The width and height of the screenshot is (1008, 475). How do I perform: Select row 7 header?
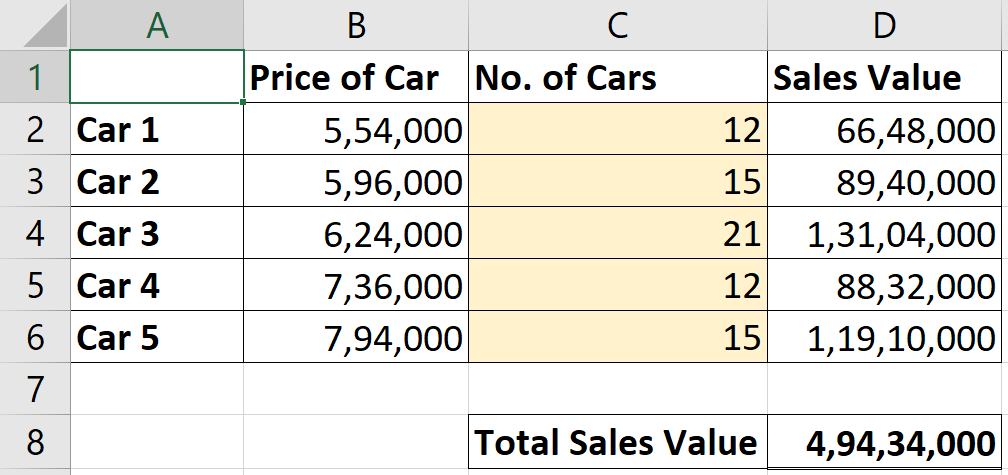point(35,389)
